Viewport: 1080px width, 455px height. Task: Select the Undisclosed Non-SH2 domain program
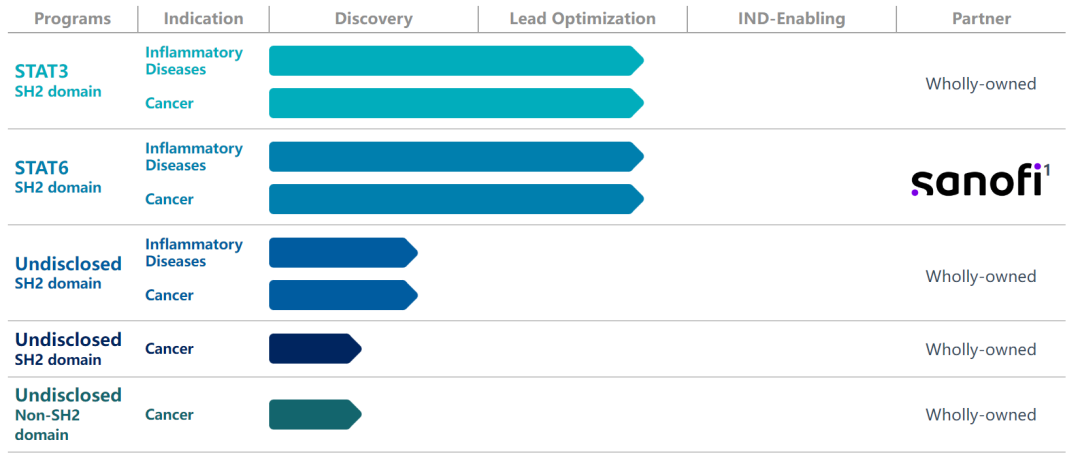click(68, 414)
